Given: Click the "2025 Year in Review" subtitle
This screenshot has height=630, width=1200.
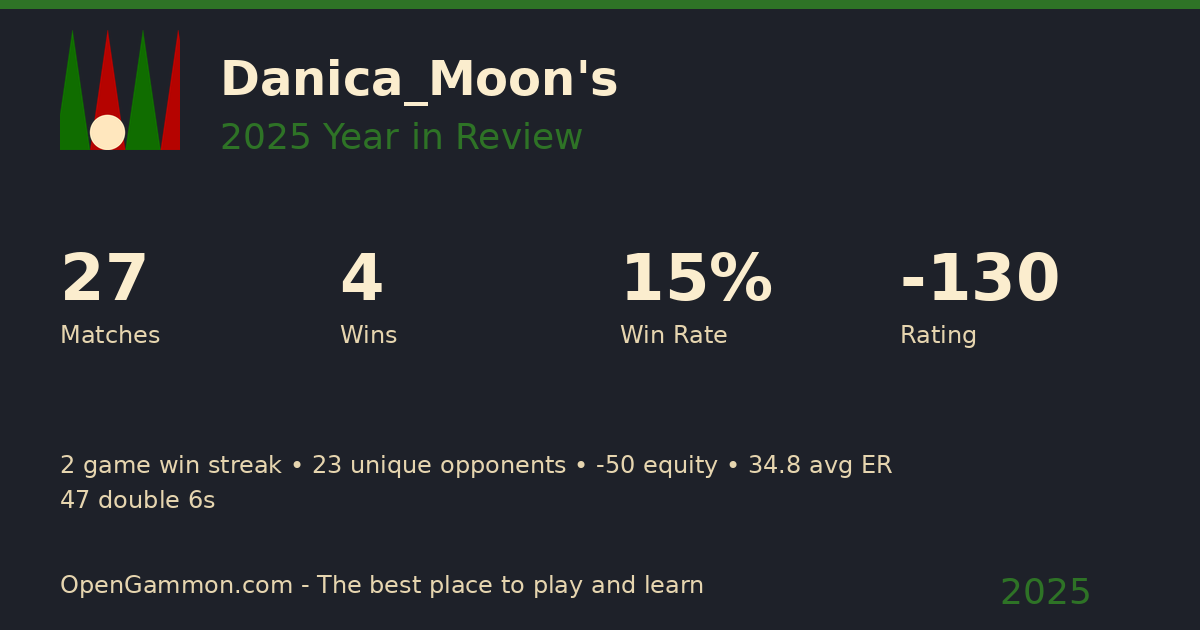Looking at the screenshot, I should pyautogui.click(x=401, y=138).
